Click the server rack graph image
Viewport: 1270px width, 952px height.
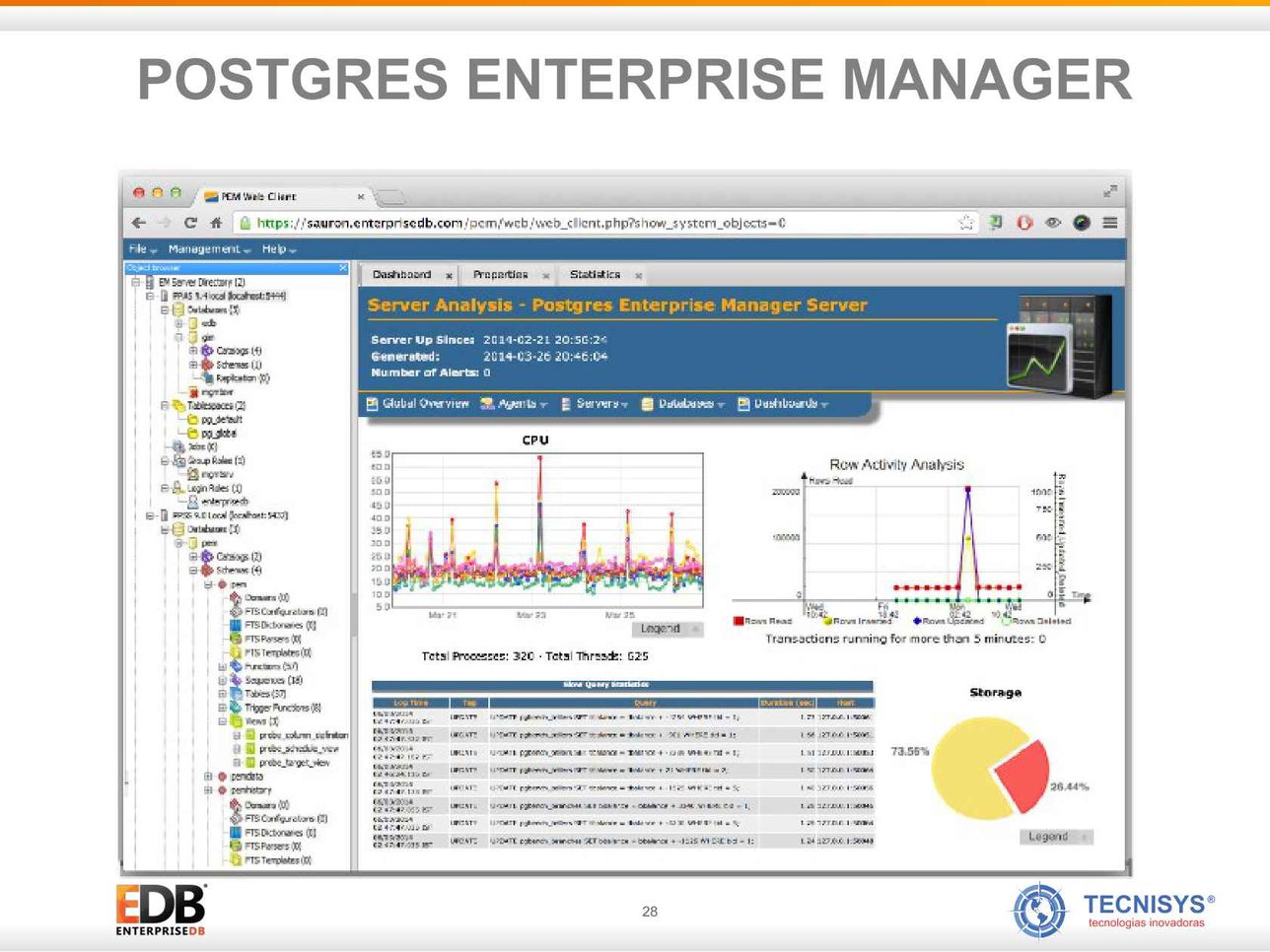pyautogui.click(x=1058, y=348)
